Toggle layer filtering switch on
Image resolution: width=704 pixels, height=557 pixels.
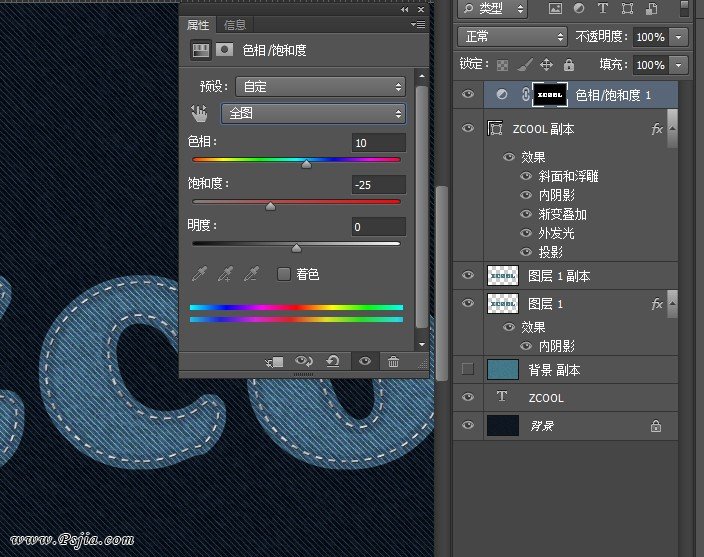[x=684, y=8]
